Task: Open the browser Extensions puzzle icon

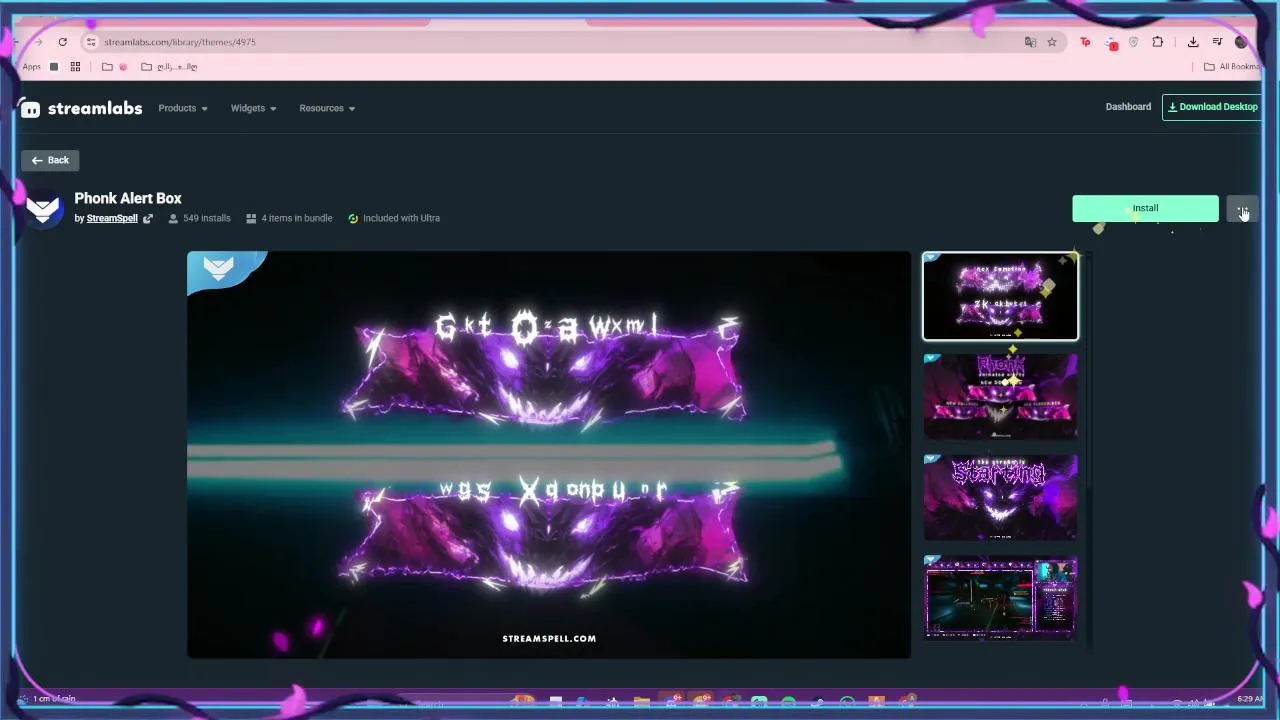Action: click(1158, 42)
